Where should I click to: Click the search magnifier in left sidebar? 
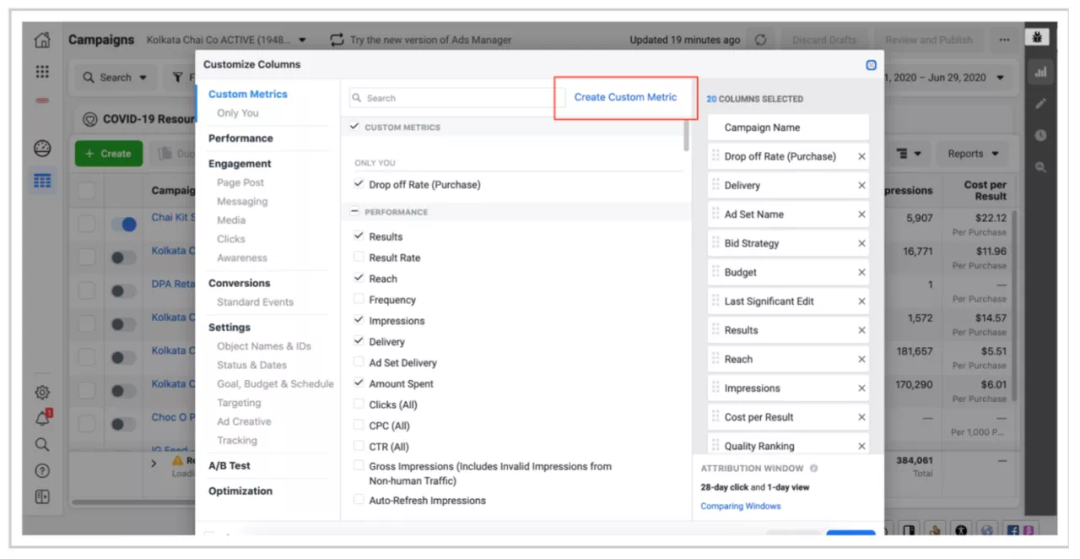tap(42, 445)
